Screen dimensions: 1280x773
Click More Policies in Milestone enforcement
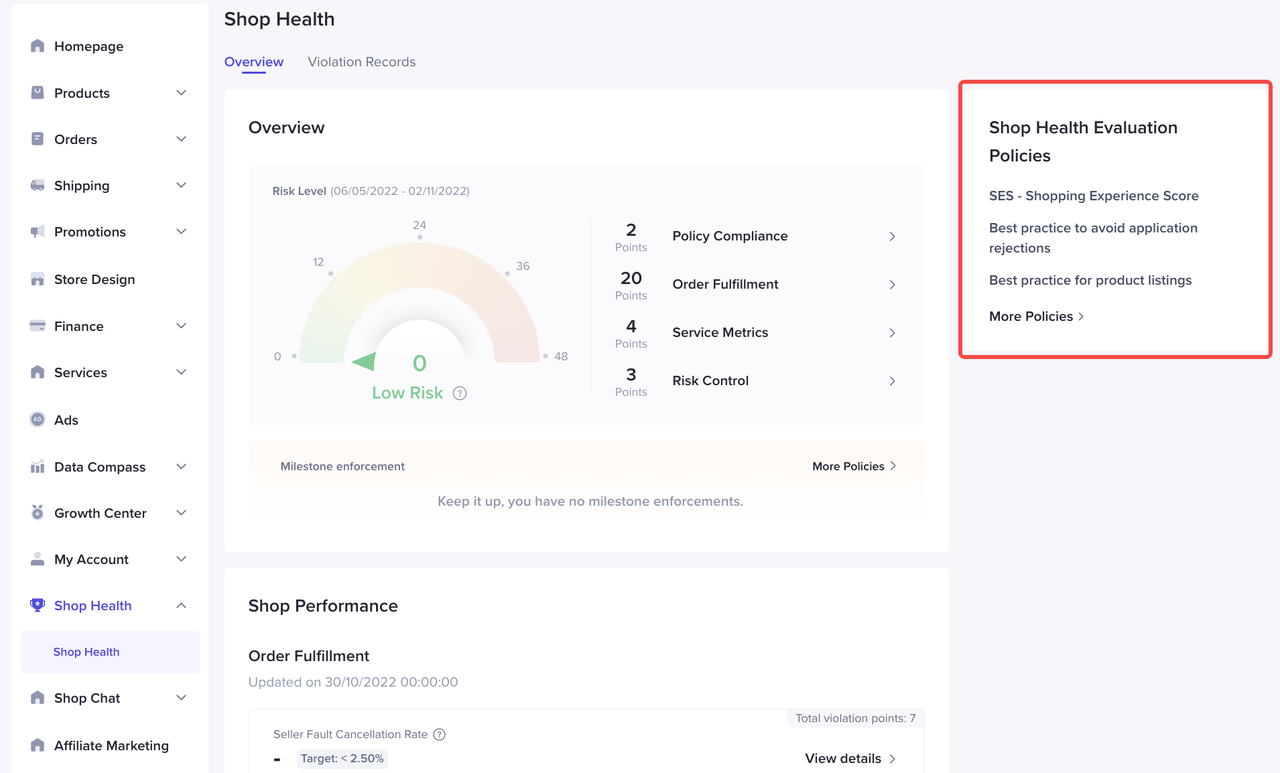[854, 466]
